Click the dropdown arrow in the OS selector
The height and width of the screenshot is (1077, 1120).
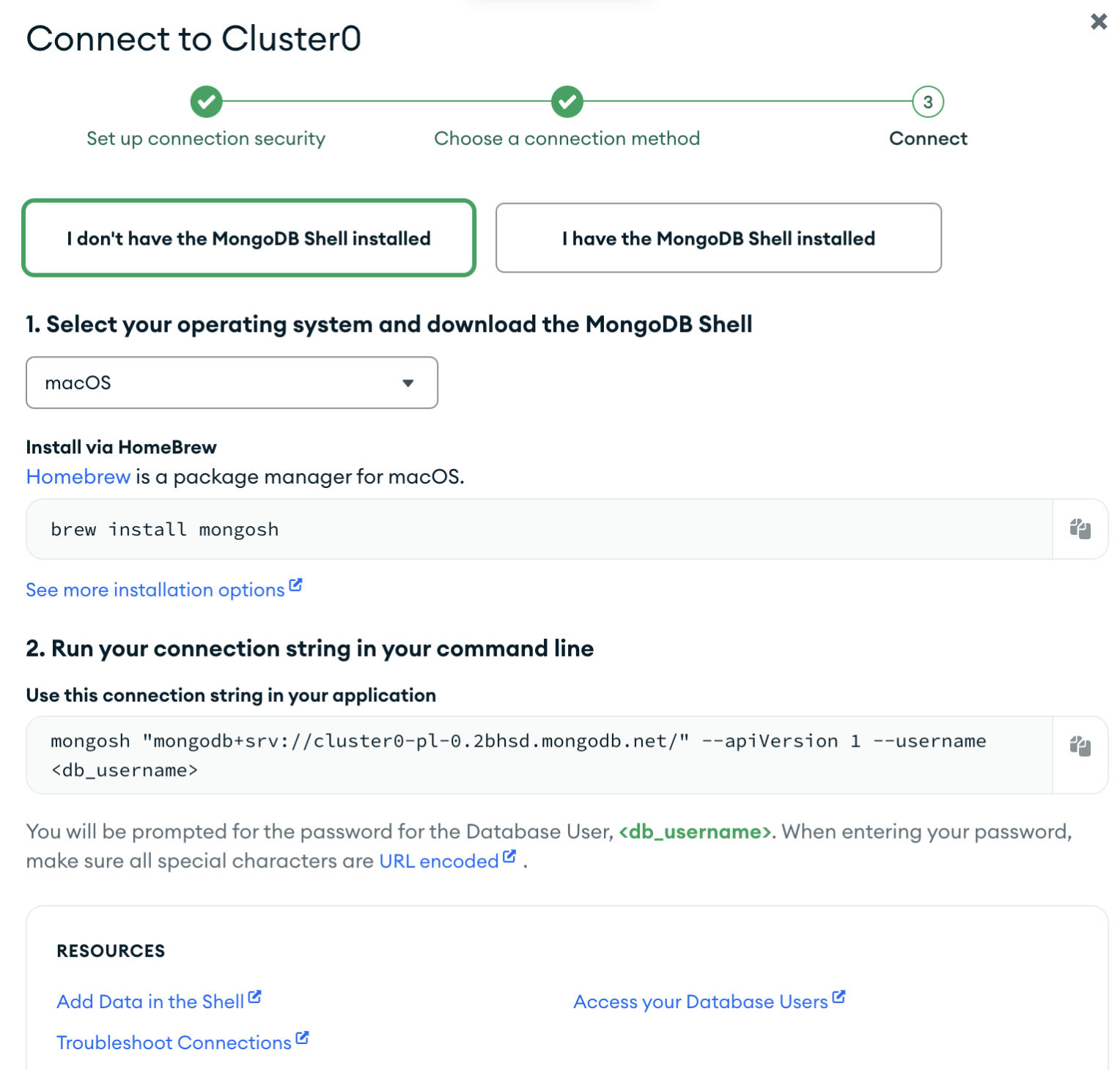pyautogui.click(x=408, y=383)
